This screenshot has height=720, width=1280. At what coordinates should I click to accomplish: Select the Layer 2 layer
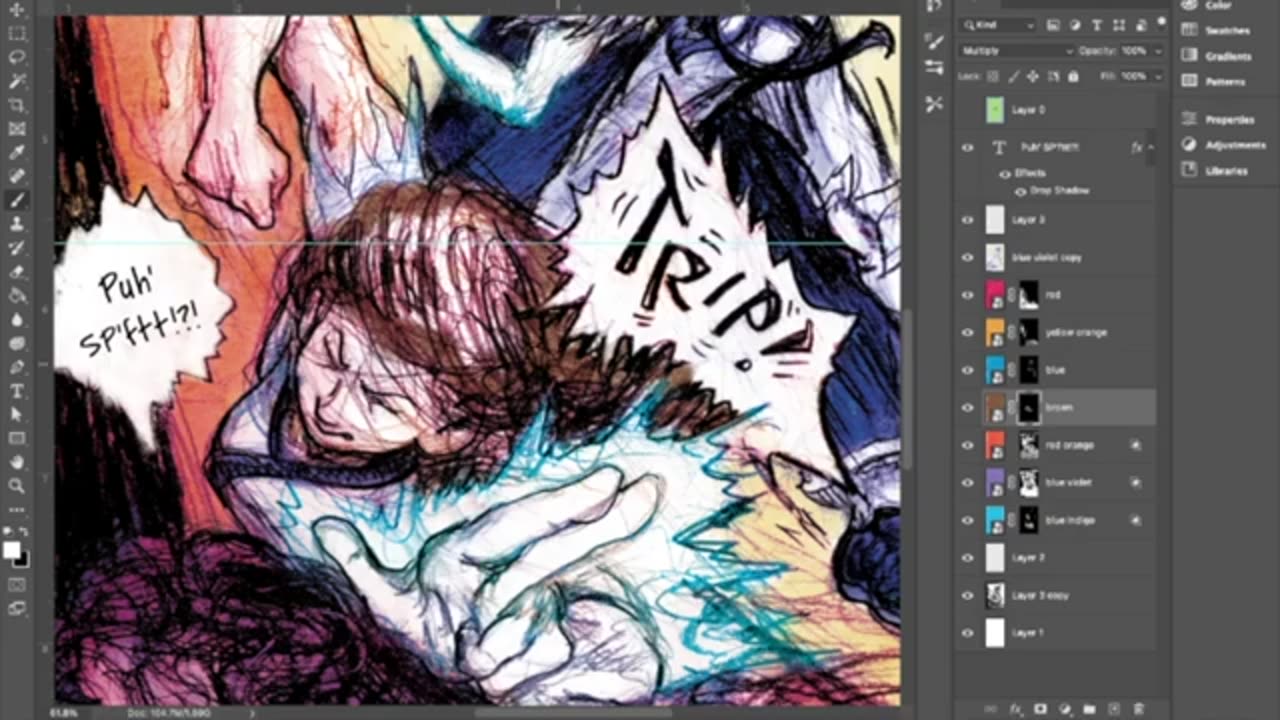[x=1056, y=558]
